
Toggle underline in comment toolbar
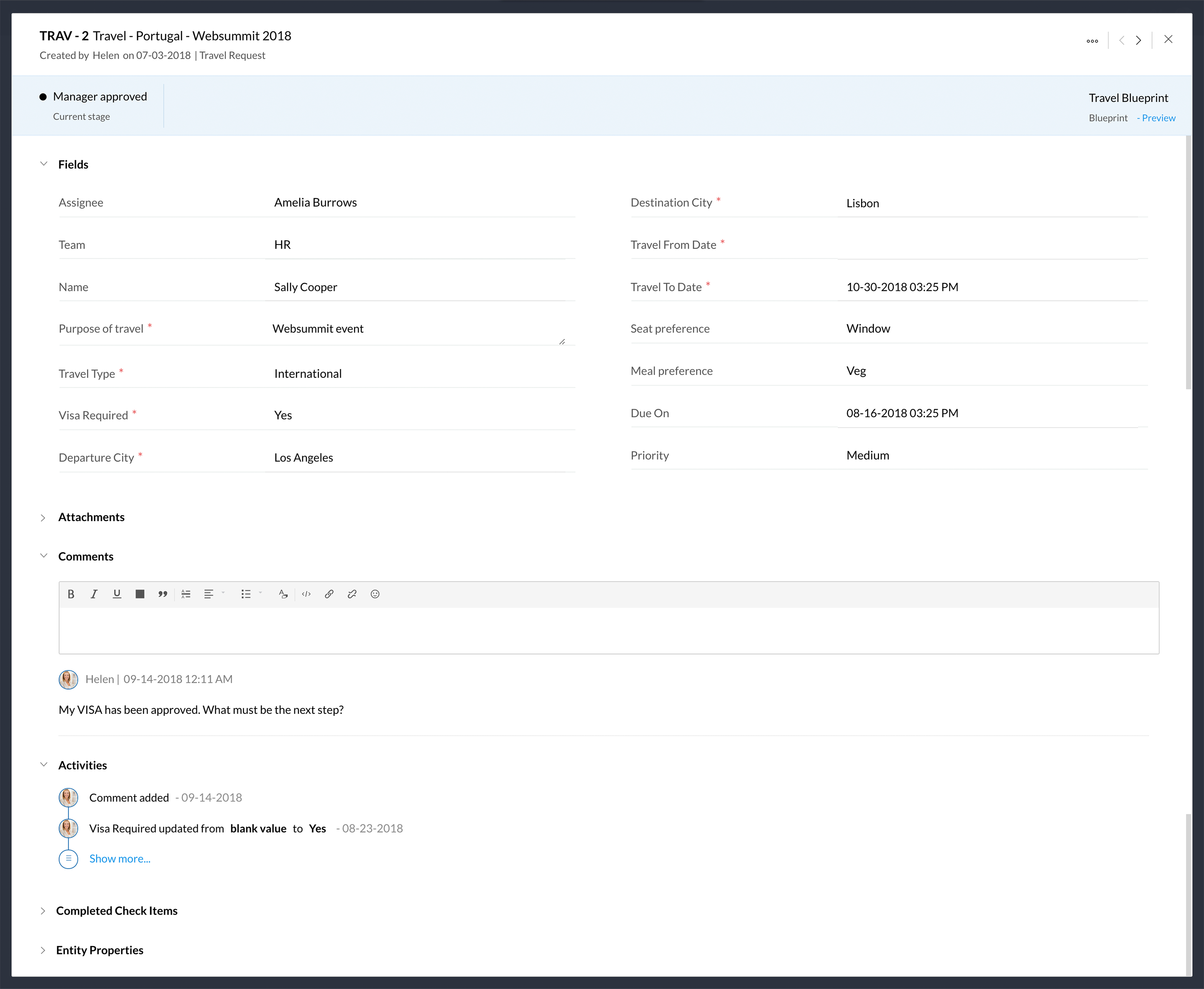117,594
